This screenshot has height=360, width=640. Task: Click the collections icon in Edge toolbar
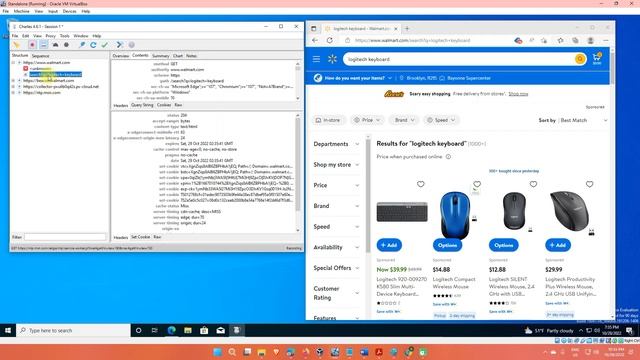575,40
